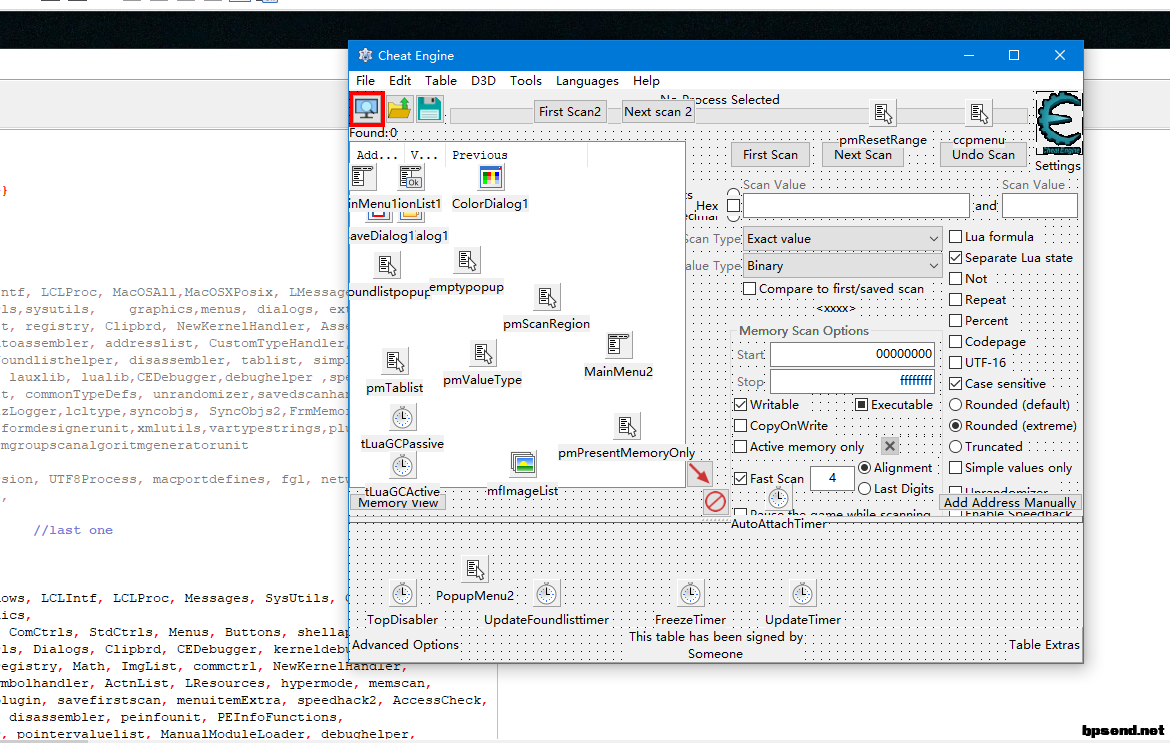The height and width of the screenshot is (743, 1170).
Task: Select Rounded (default) radio option
Action: click(x=955, y=404)
